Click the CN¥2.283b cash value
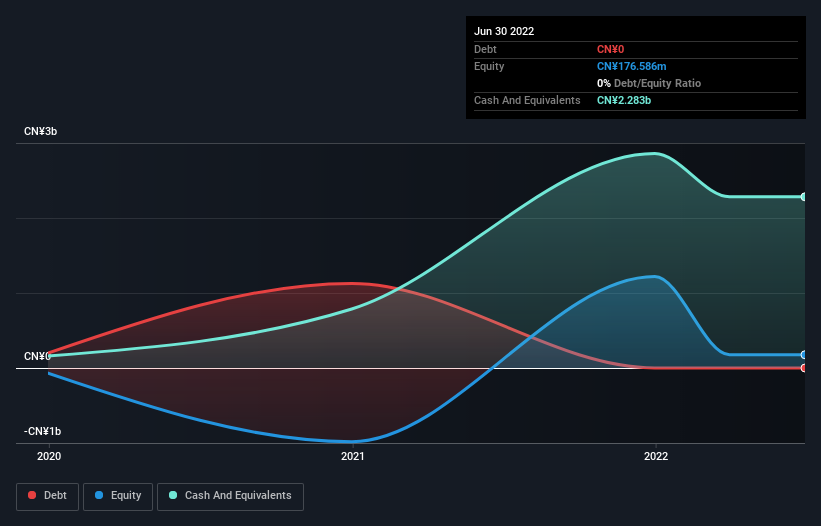 624,100
